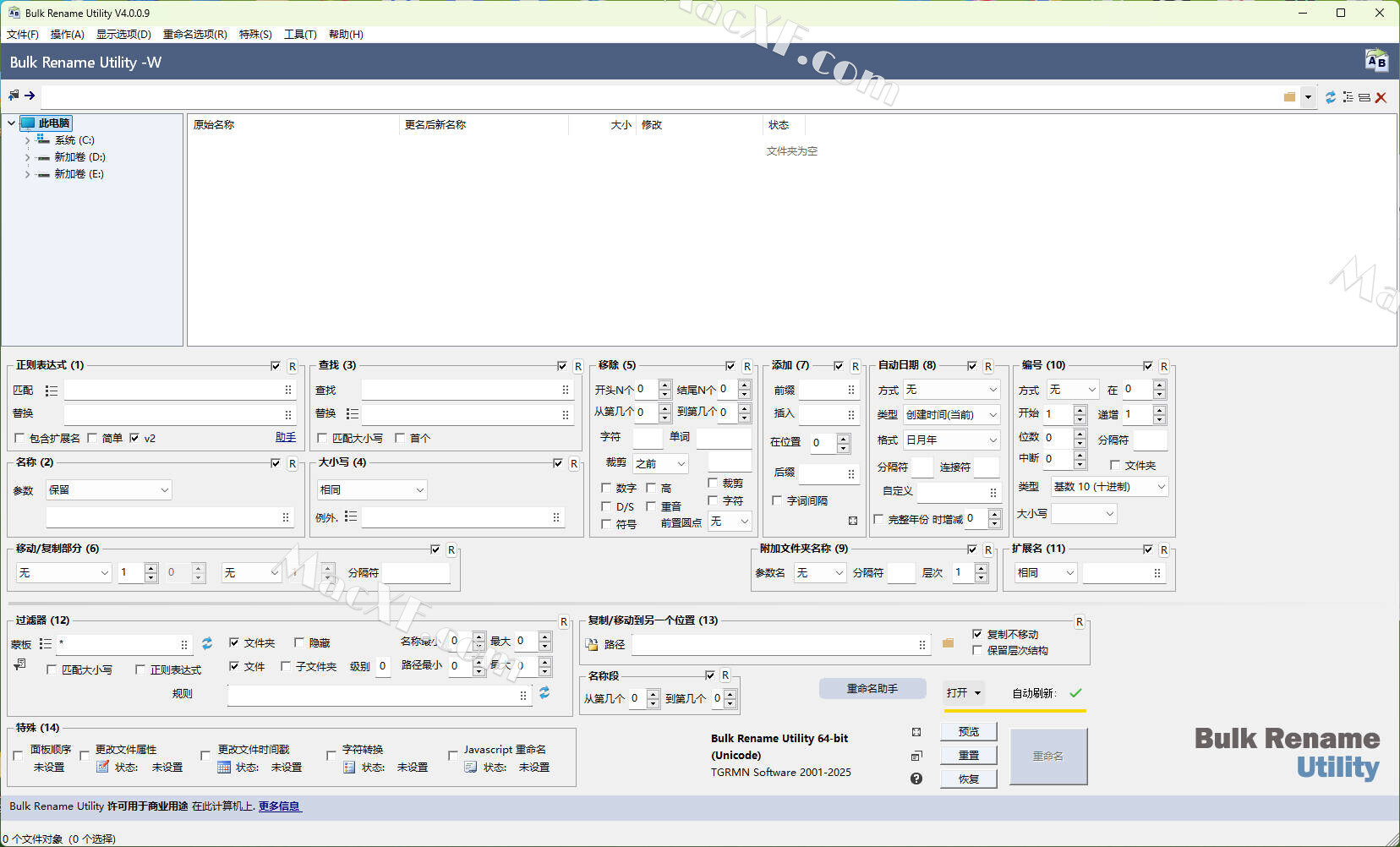Viewport: 1400px width, 847px height.
Task: Click the pin icon left of the path bar
Action: tap(14, 96)
